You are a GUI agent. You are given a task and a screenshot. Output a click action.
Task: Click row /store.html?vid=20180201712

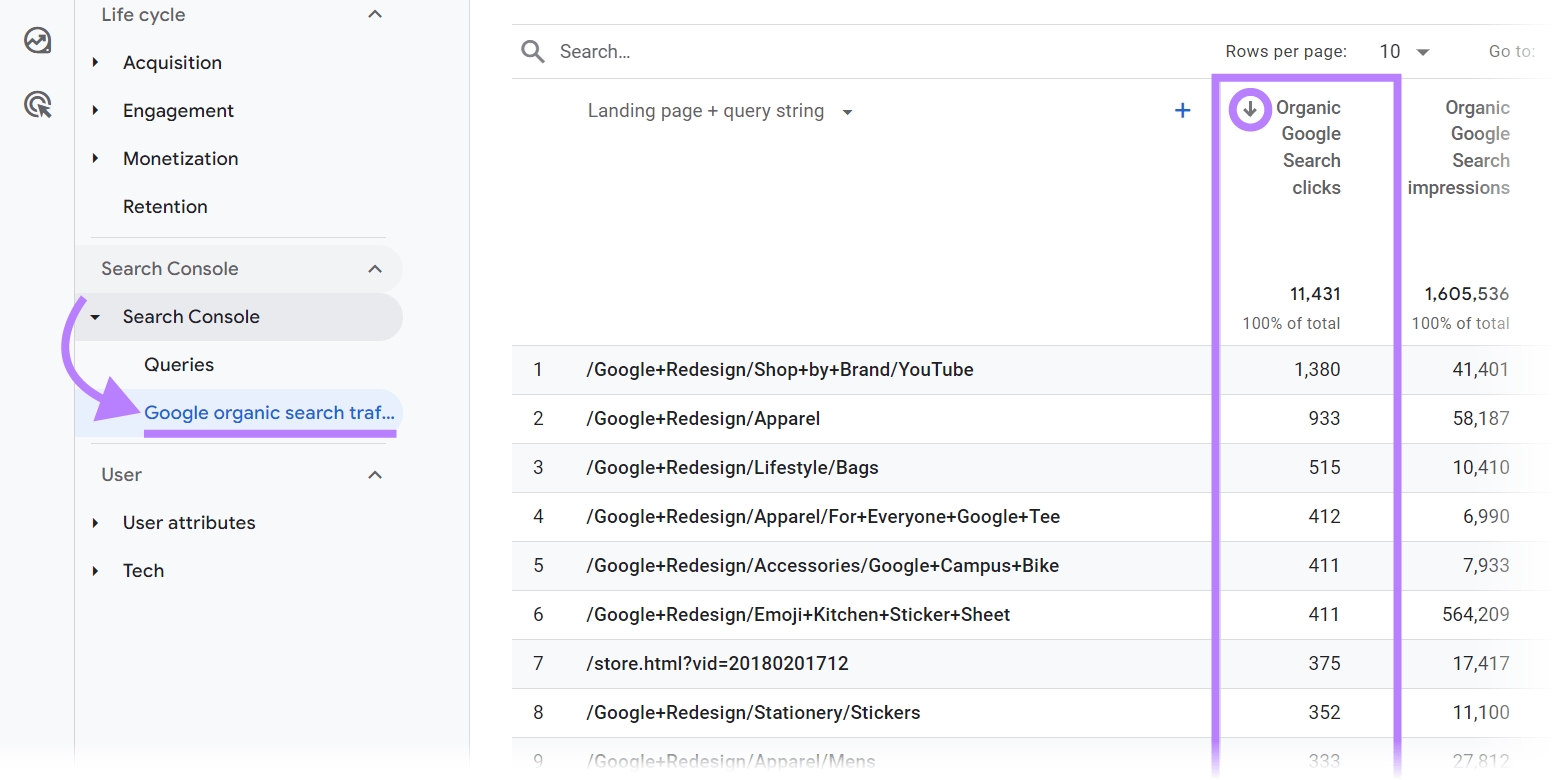pyautogui.click(x=717, y=664)
